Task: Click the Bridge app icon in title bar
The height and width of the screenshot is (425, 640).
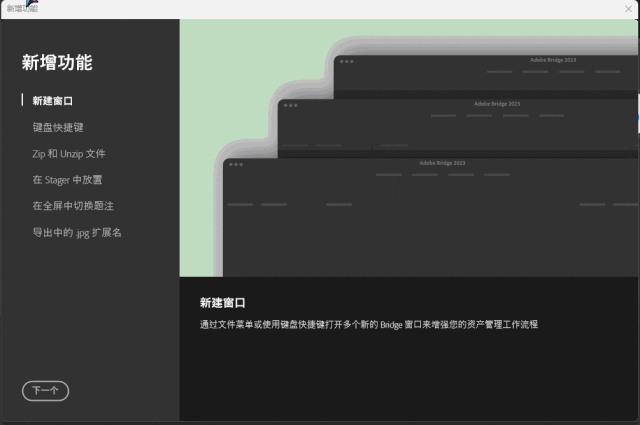Action: click(31, 3)
